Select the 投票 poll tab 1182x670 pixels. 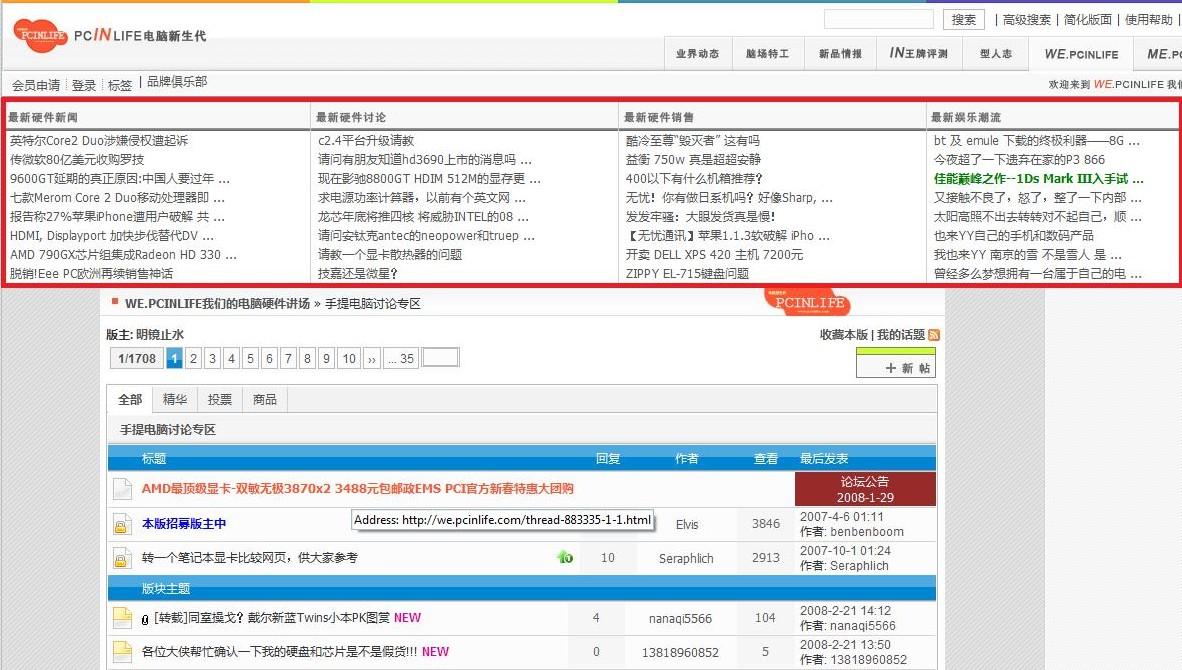click(x=220, y=399)
